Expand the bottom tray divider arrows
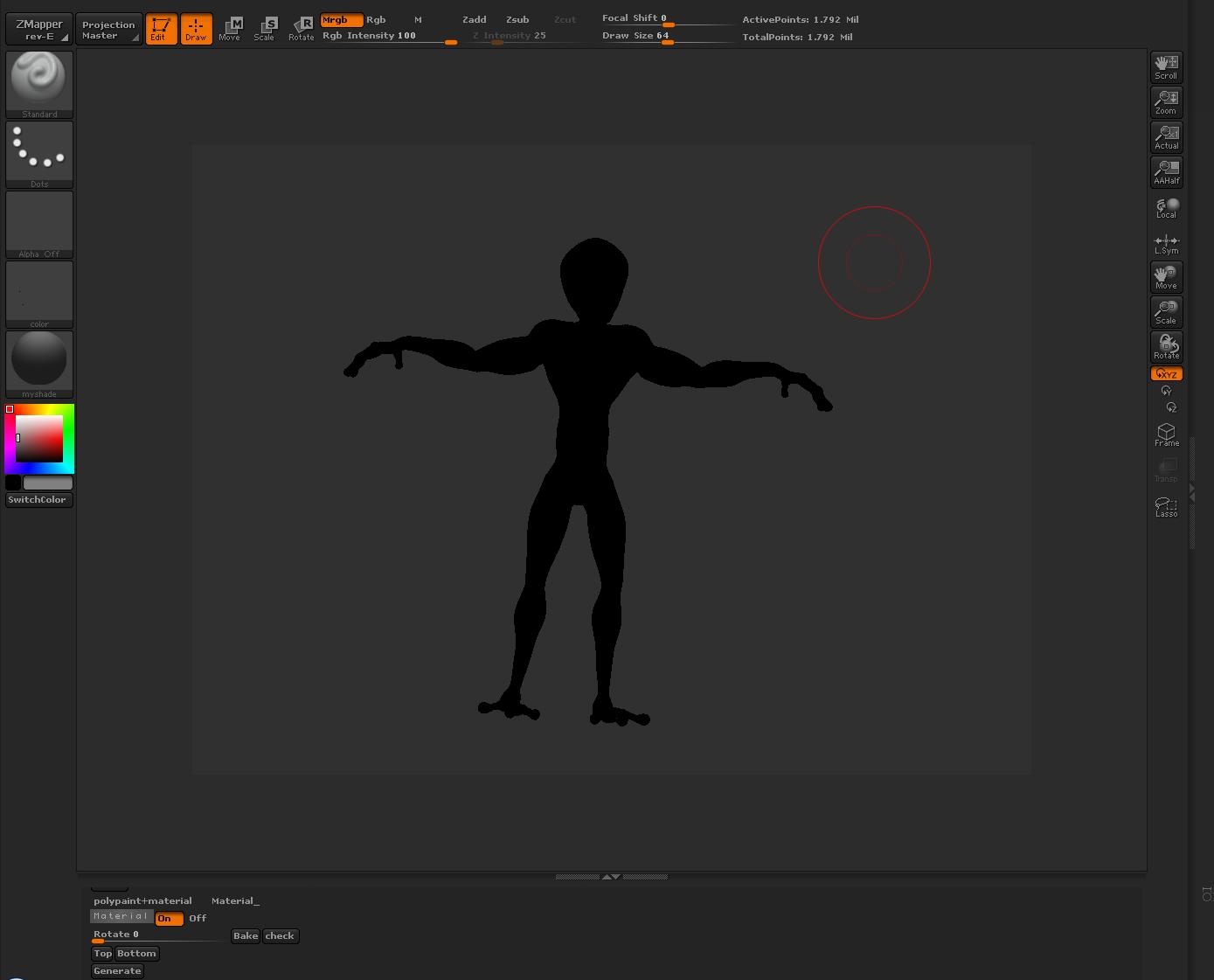Screen dimensions: 1214x980 click(x=612, y=877)
